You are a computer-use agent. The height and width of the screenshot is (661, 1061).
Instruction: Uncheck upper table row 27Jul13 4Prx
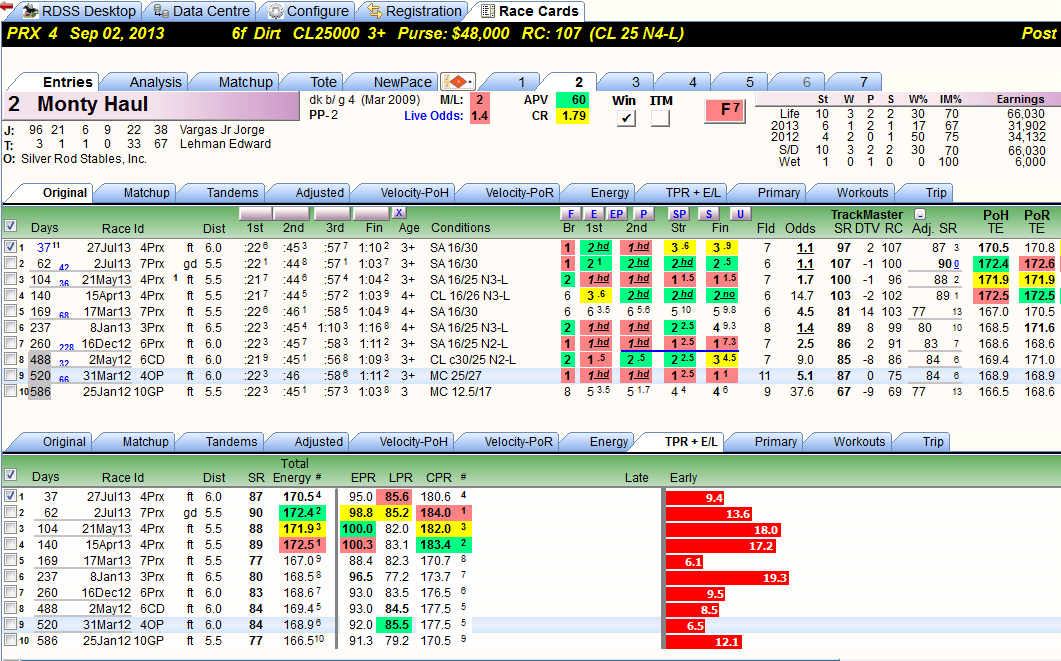[x=10, y=247]
